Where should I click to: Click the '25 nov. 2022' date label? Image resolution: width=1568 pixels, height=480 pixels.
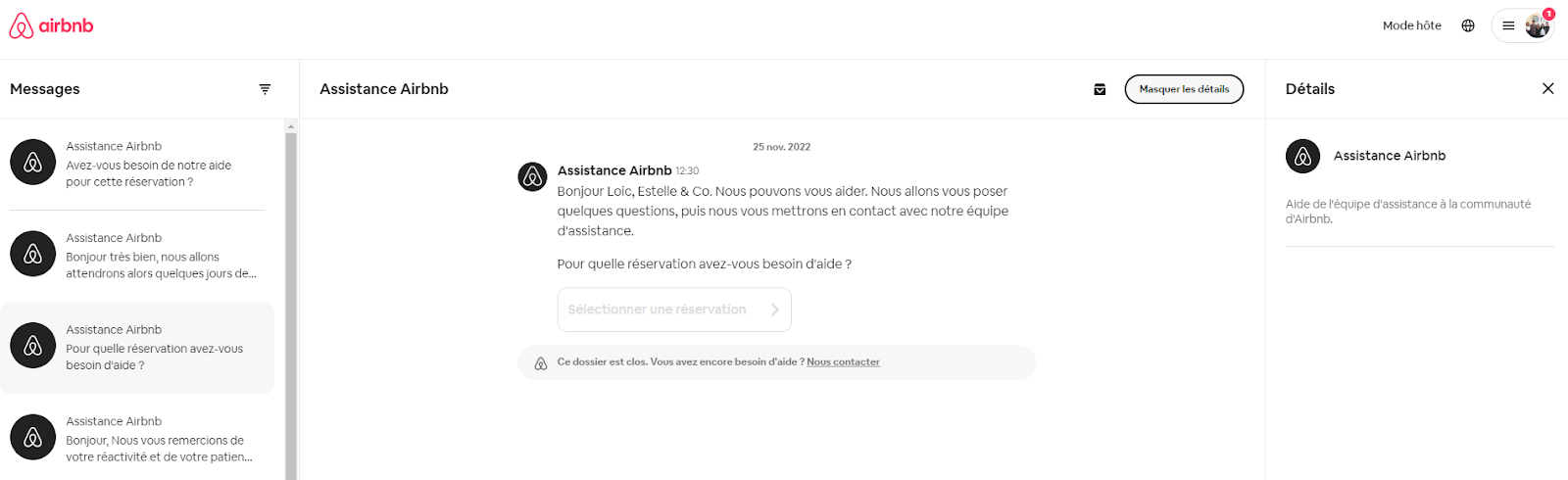click(x=781, y=147)
